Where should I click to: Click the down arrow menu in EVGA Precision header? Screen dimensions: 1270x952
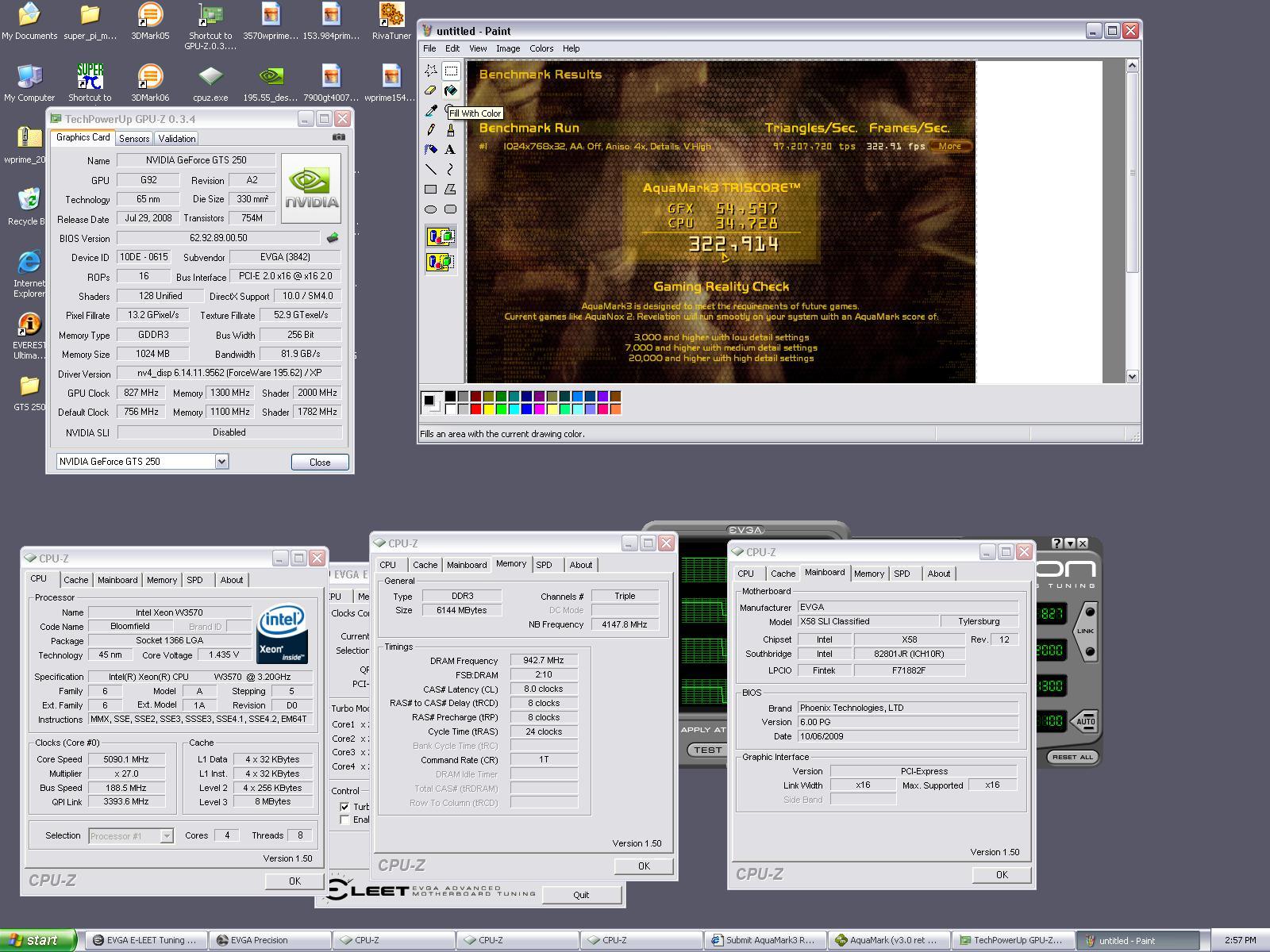(1070, 543)
